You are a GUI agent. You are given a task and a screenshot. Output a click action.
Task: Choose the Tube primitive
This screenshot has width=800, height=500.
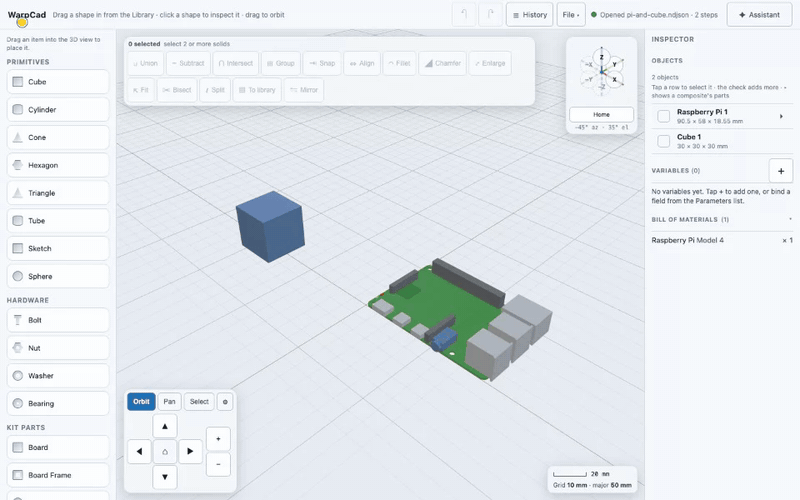pyautogui.click(x=58, y=220)
